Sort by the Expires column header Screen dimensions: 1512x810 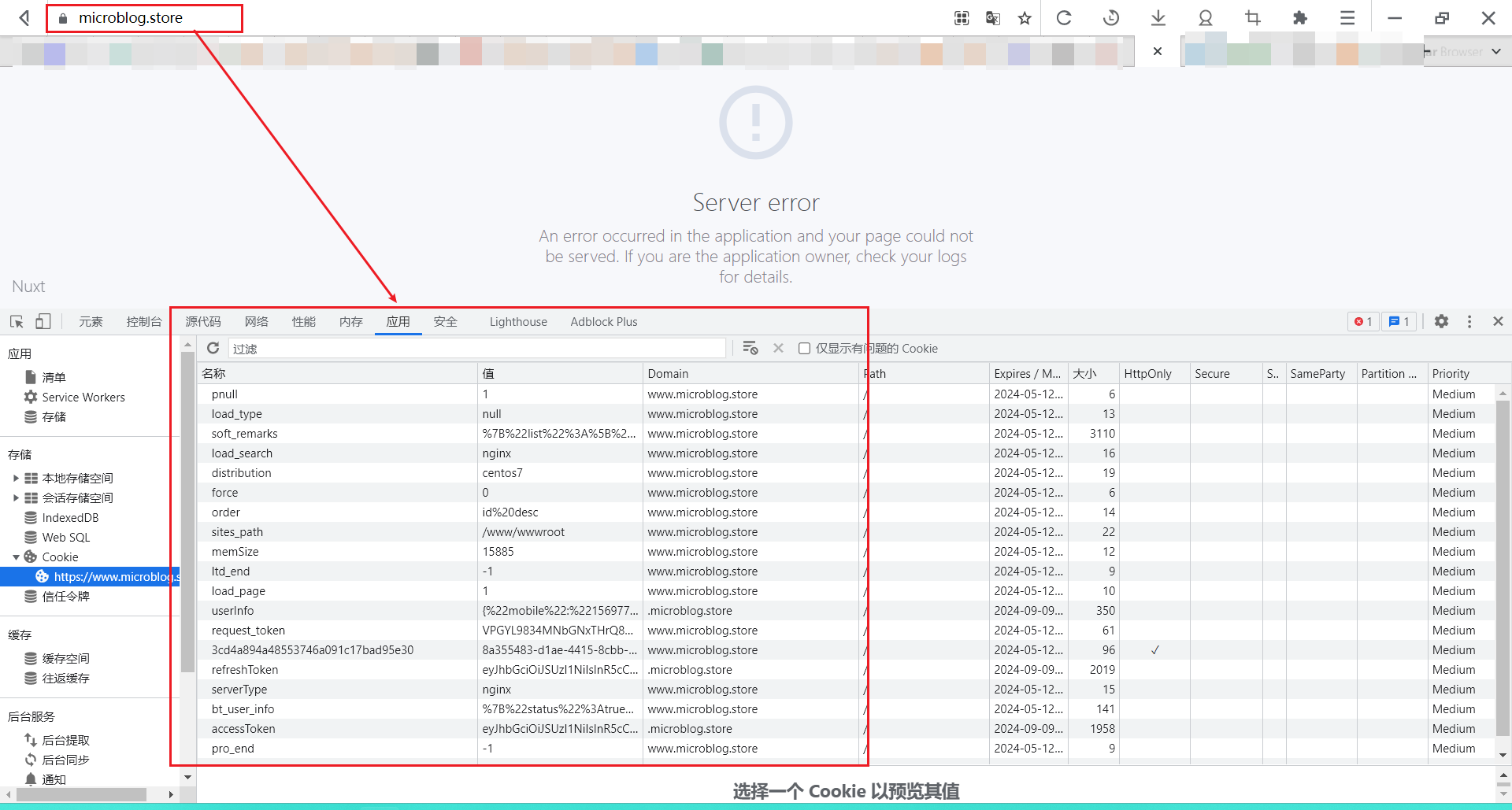(x=1028, y=373)
